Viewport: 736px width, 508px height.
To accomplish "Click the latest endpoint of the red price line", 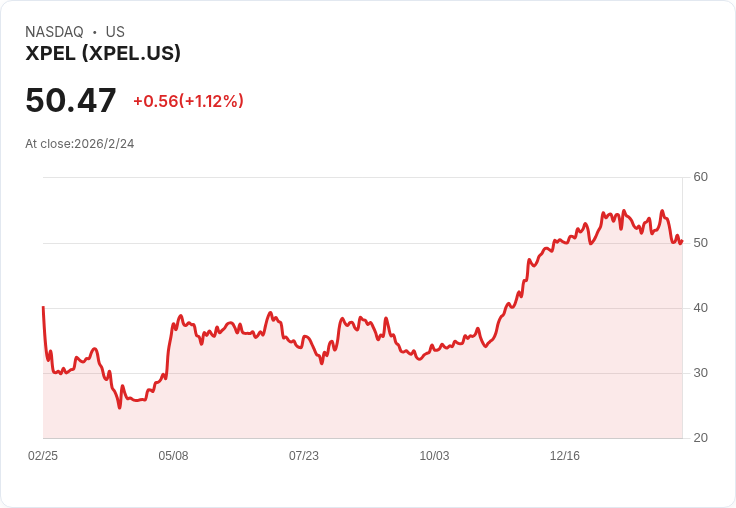I will [682, 241].
